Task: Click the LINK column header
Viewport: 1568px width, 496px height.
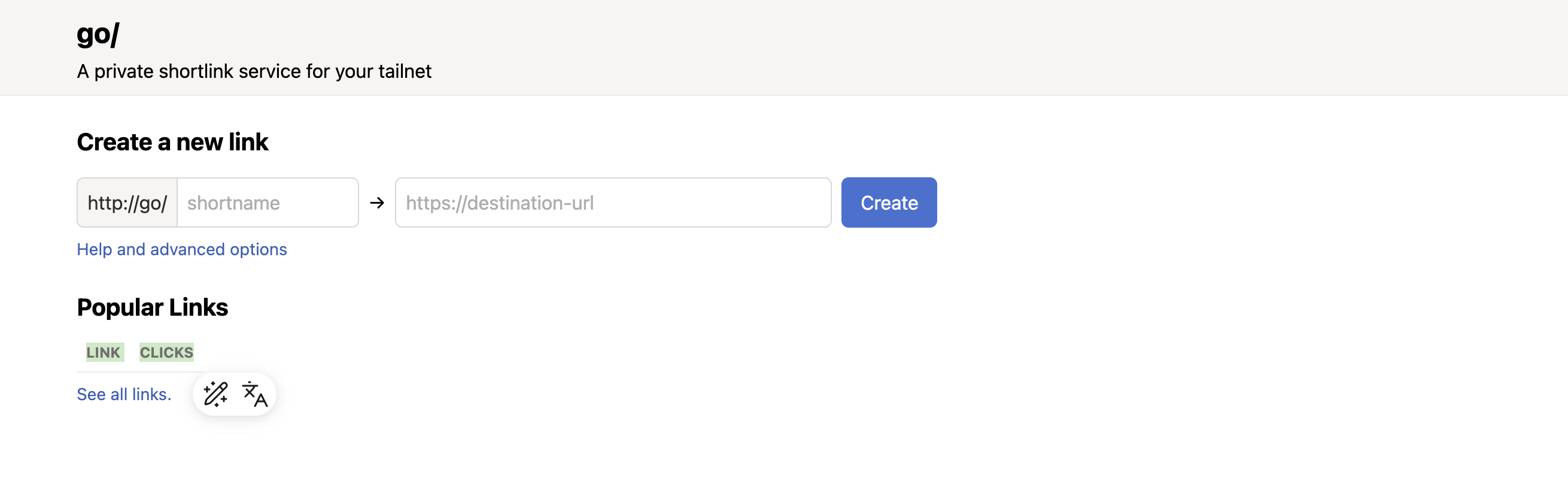Action: pos(104,352)
